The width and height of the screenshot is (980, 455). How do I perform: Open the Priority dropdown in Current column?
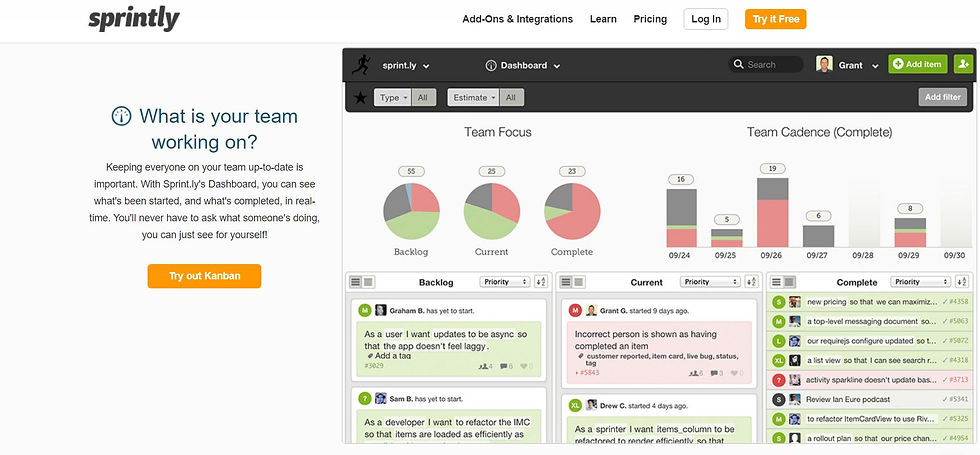pos(710,282)
